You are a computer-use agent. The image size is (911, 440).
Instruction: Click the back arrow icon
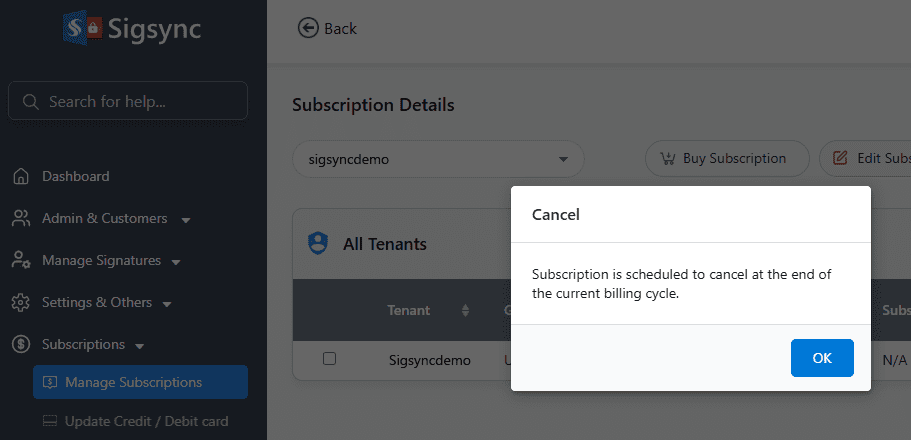(x=308, y=28)
